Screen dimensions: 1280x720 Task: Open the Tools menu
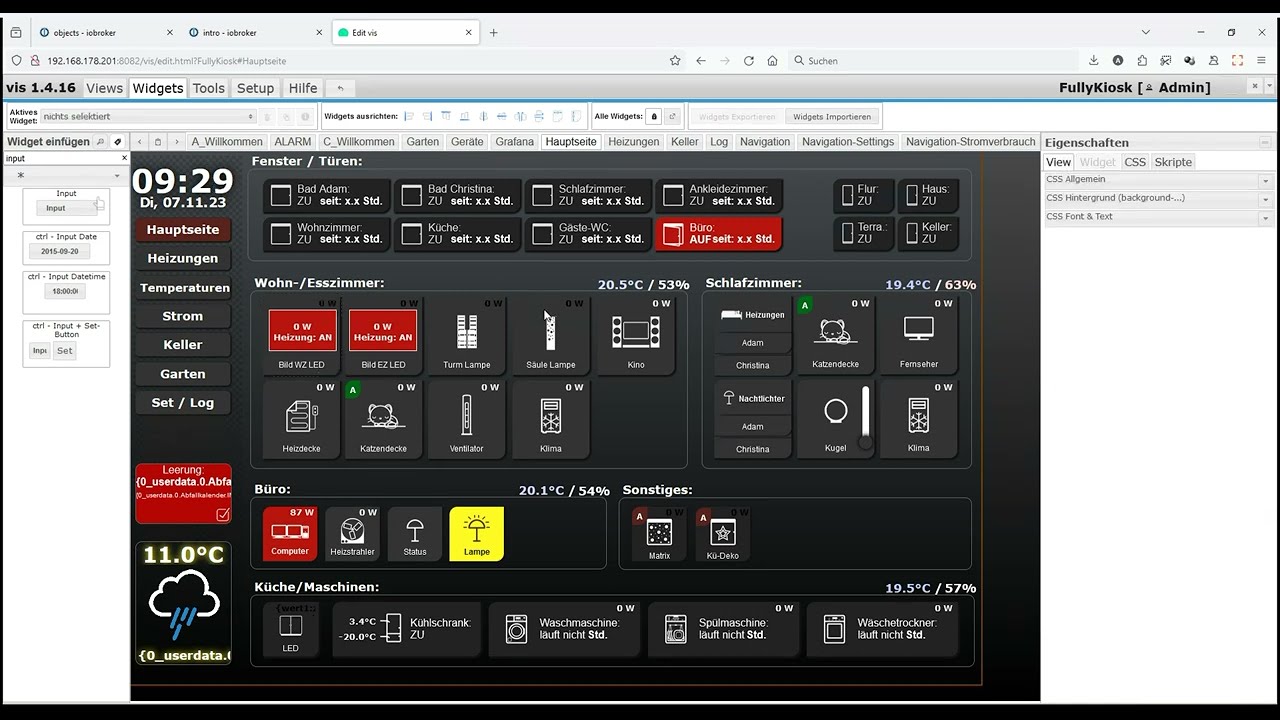click(208, 88)
